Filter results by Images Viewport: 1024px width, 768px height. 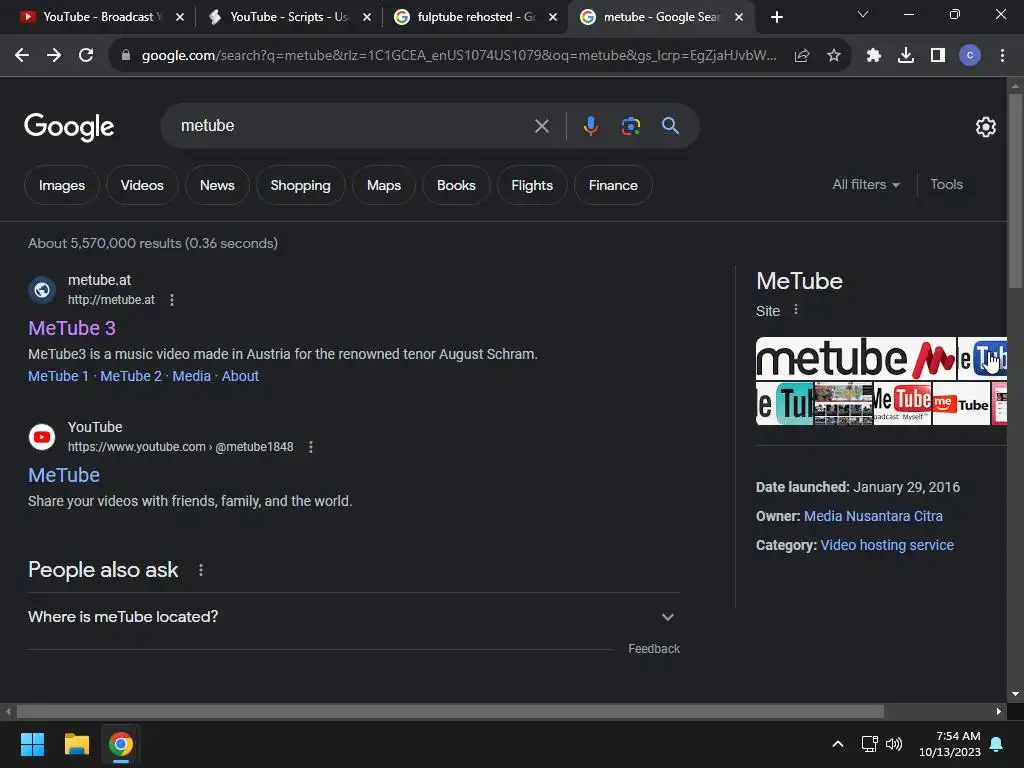coord(62,185)
